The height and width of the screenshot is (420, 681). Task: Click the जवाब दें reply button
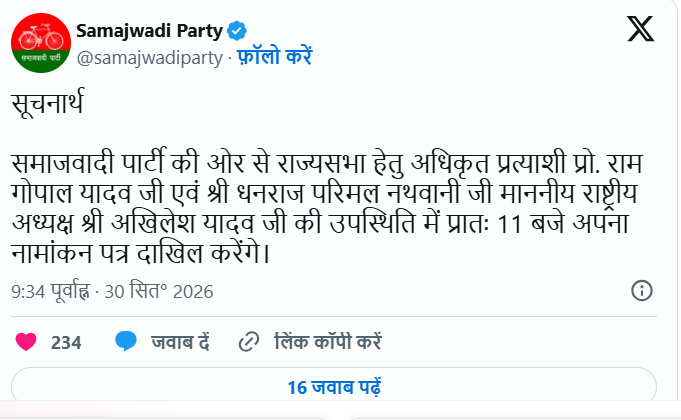click(x=180, y=342)
